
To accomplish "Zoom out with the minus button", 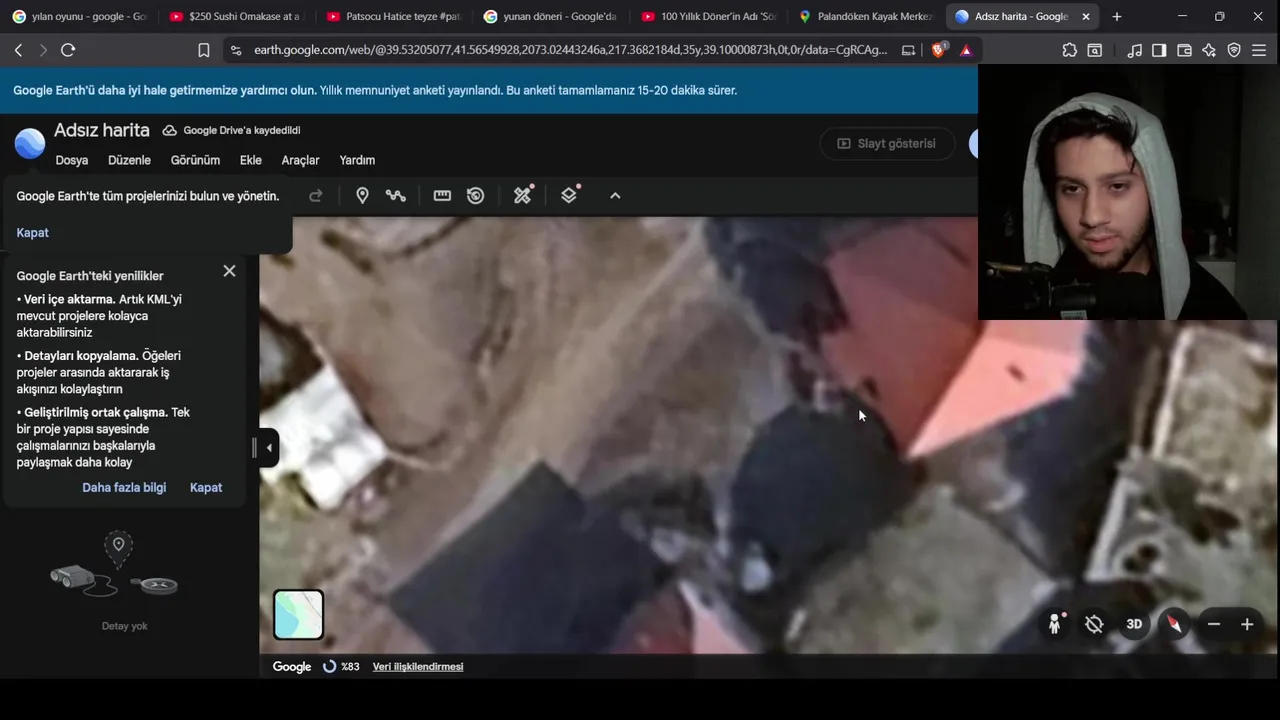I will click(1214, 624).
